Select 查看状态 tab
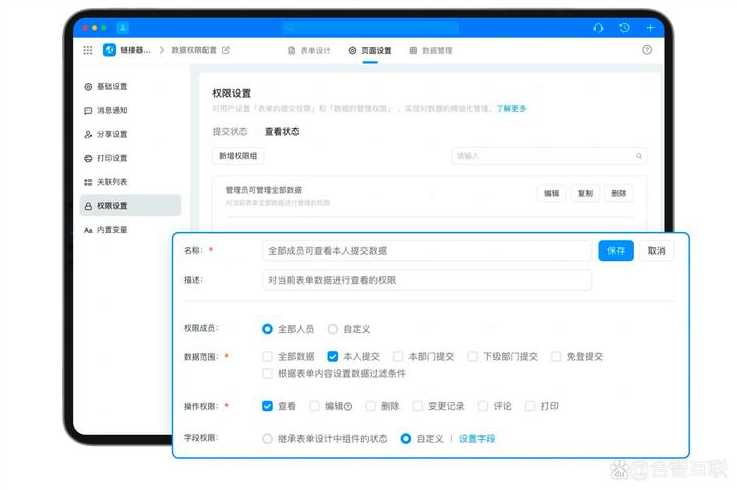Screen dimensions: 737x490 [282, 132]
